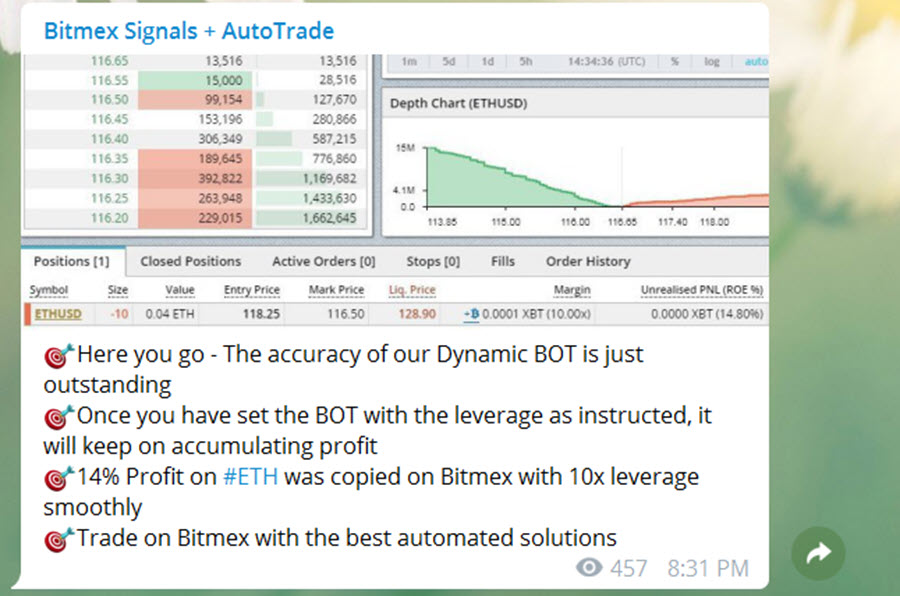Click order book price 116.65

[x=110, y=61]
